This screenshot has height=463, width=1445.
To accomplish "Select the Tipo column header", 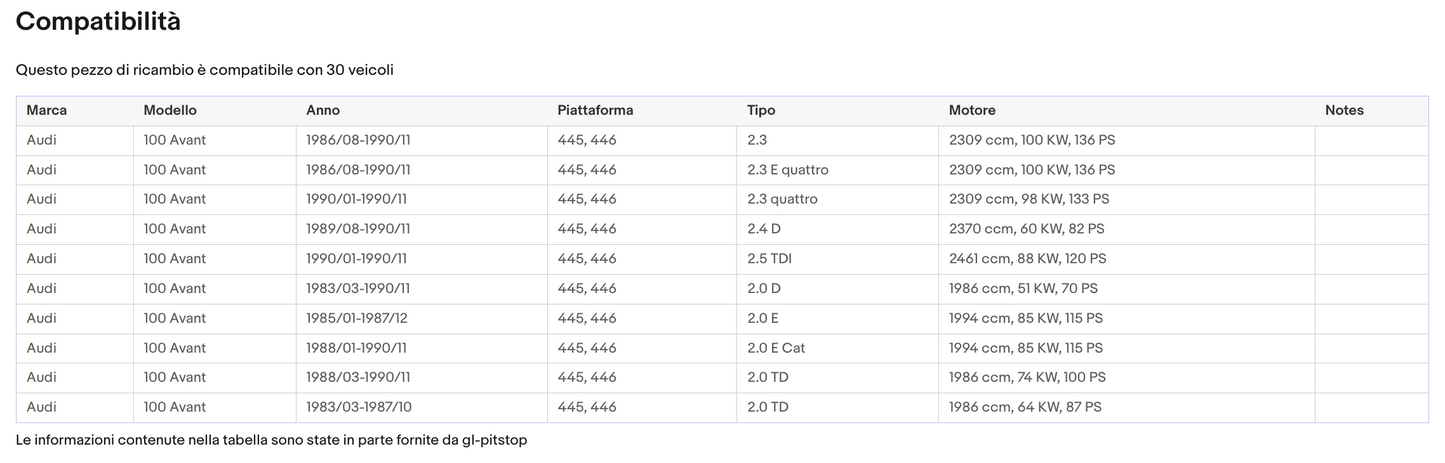I will click(761, 110).
